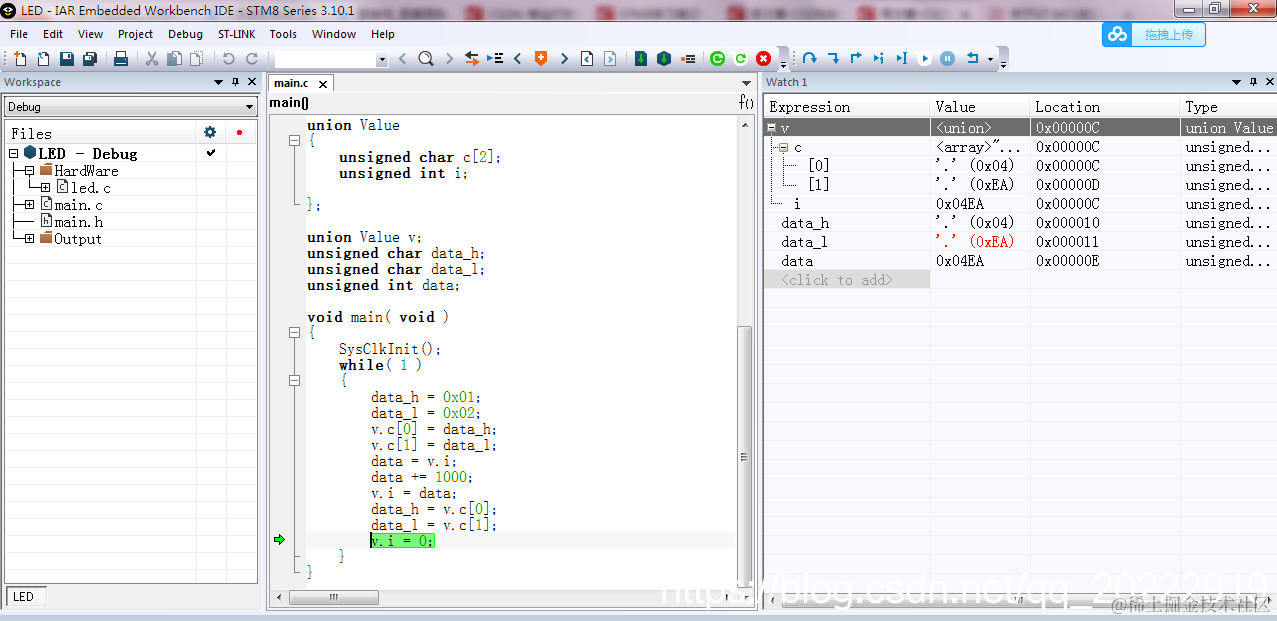Click the Step Out debug icon

(x=856, y=58)
